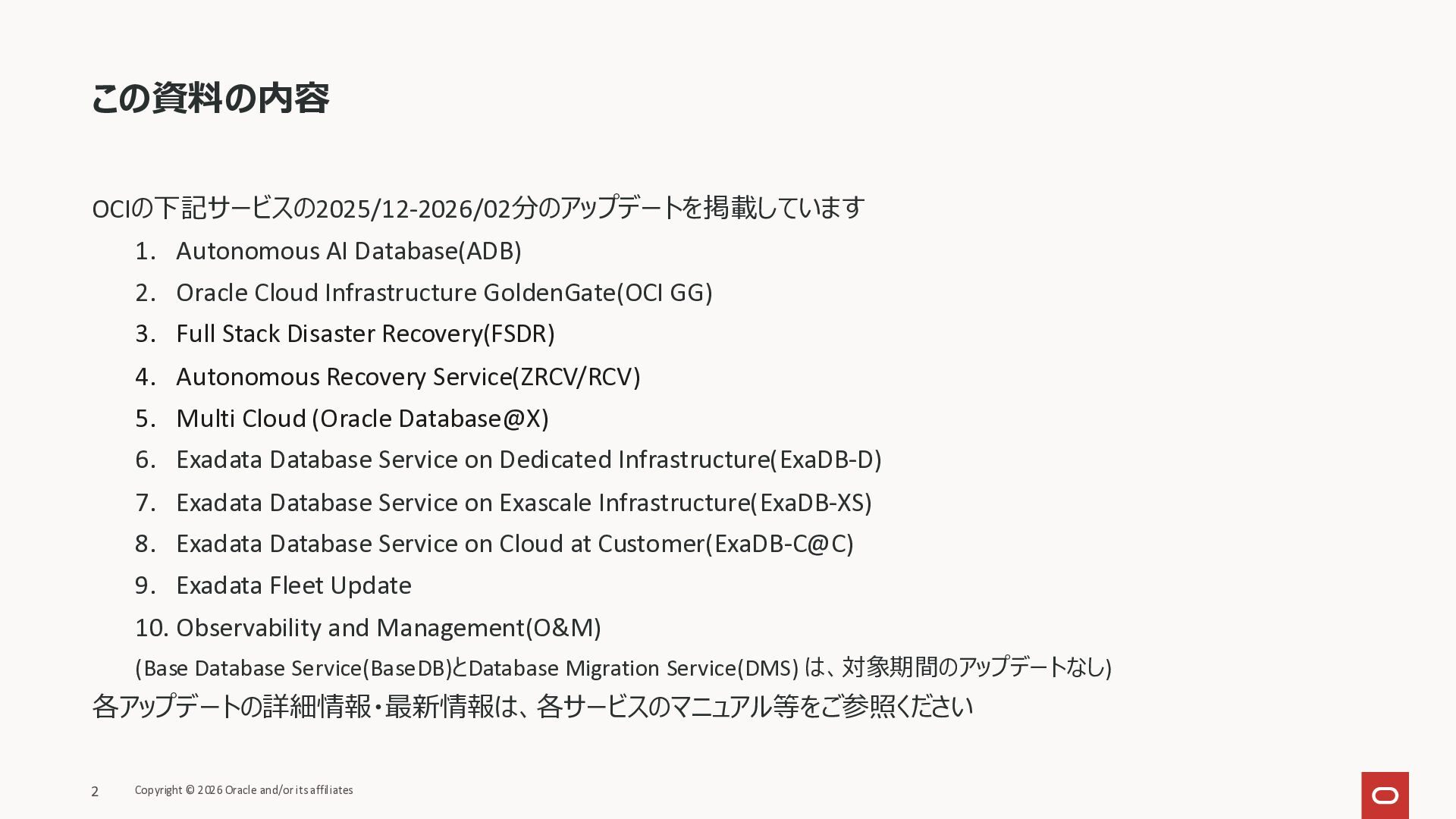Select the Exadata Fleet Update item
1456x819 pixels.
coord(293,585)
